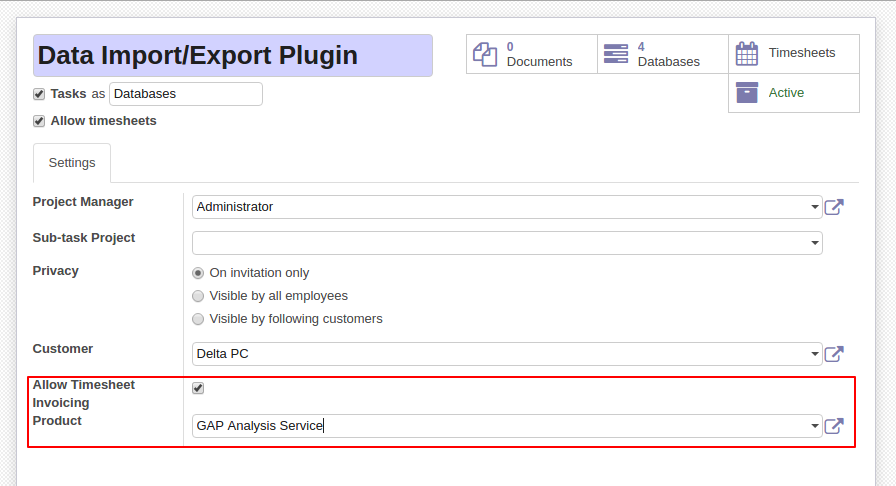Open the Timesheets calendar icon
The height and width of the screenshot is (486, 896).
tap(747, 53)
